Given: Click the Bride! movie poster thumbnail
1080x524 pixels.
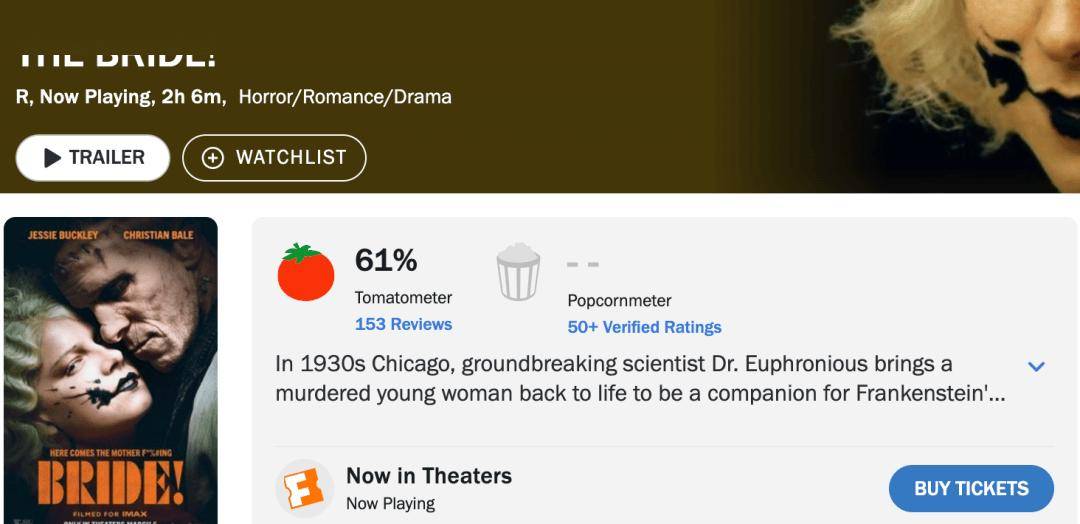Looking at the screenshot, I should pyautogui.click(x=110, y=370).
